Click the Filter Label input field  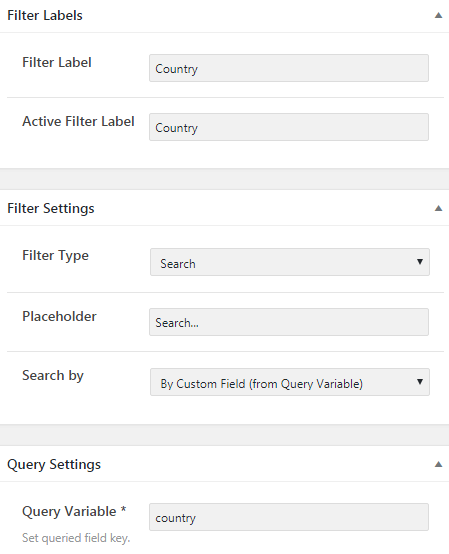point(289,68)
